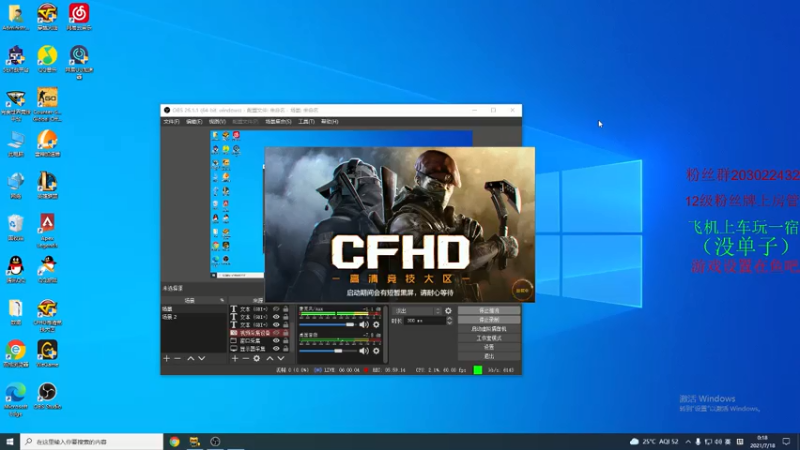Add a new source with plus icon
Viewport: 800px width, 450px height.
235,359
